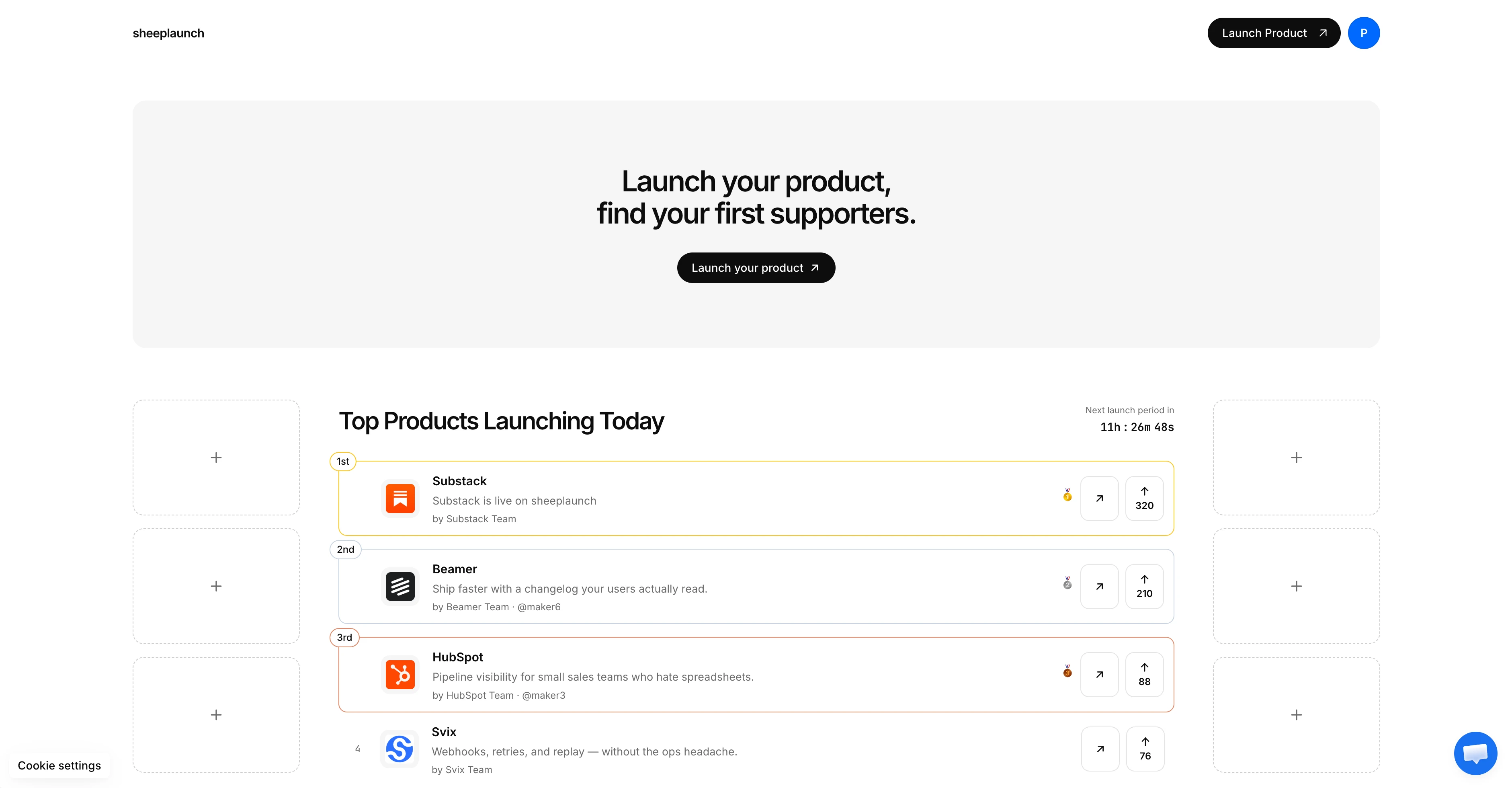Visit HubSpot via its external arrow button

click(x=1099, y=675)
